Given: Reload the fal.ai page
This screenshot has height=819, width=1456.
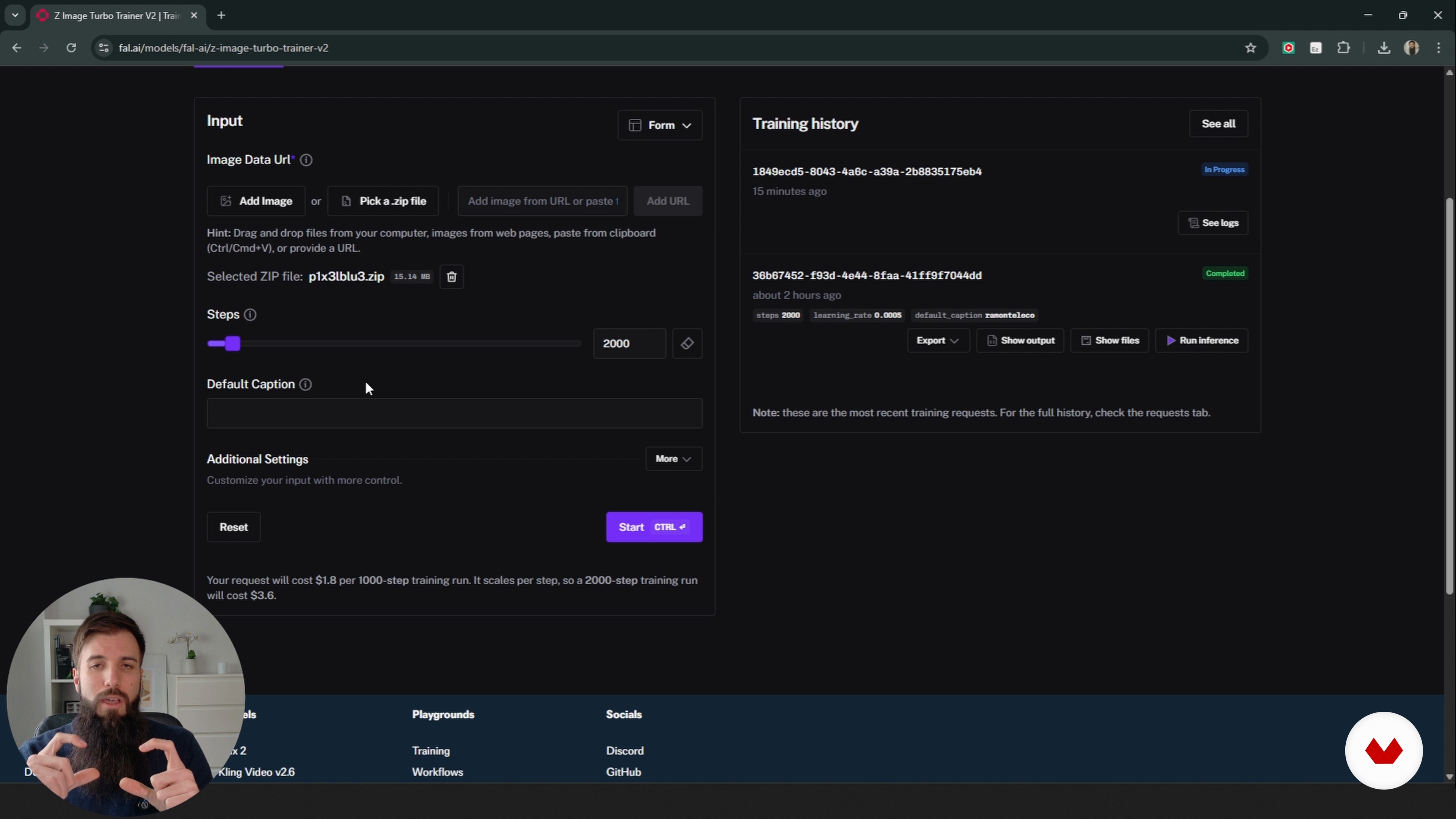Looking at the screenshot, I should pyautogui.click(x=71, y=48).
